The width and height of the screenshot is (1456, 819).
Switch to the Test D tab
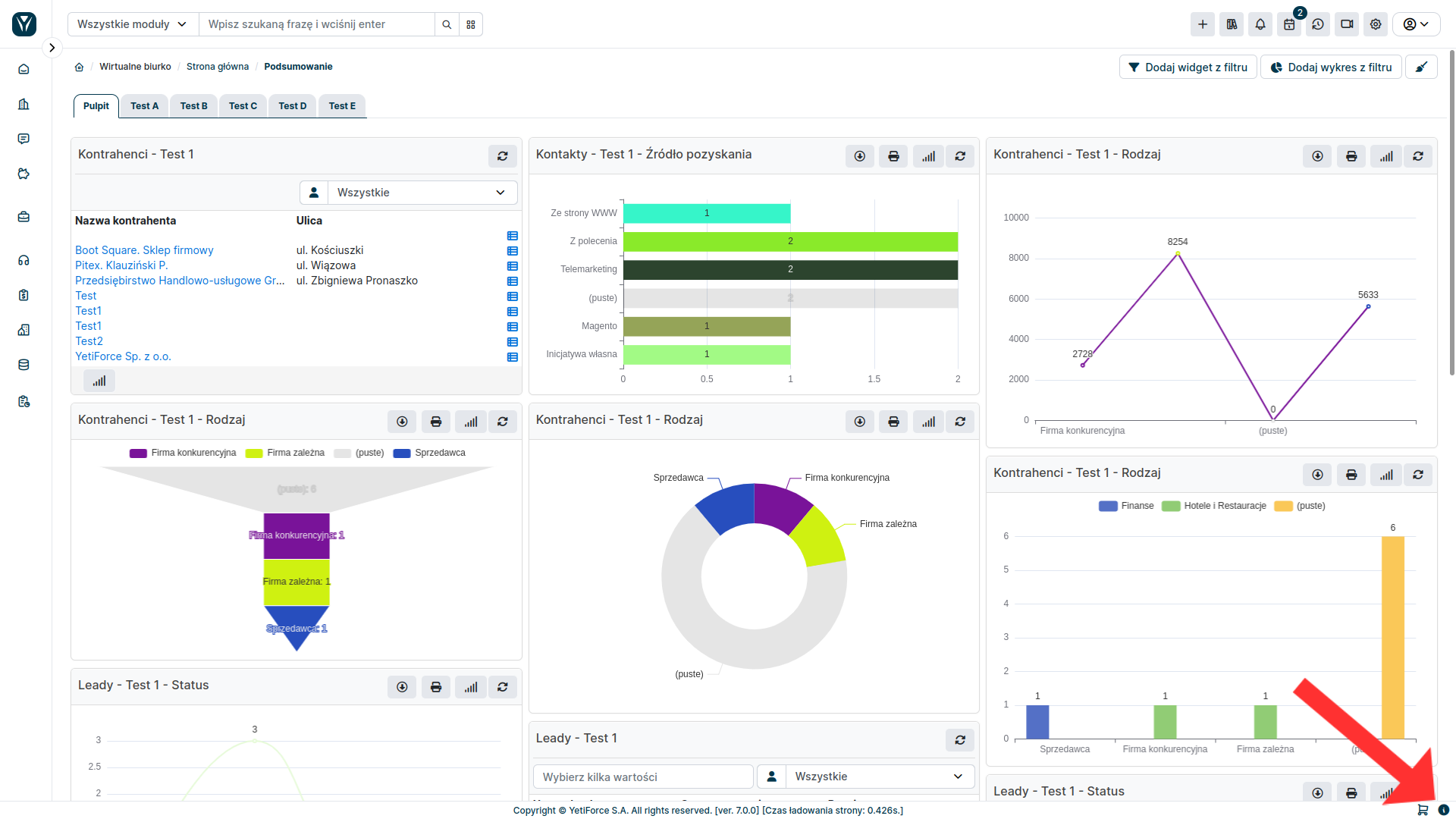click(293, 106)
